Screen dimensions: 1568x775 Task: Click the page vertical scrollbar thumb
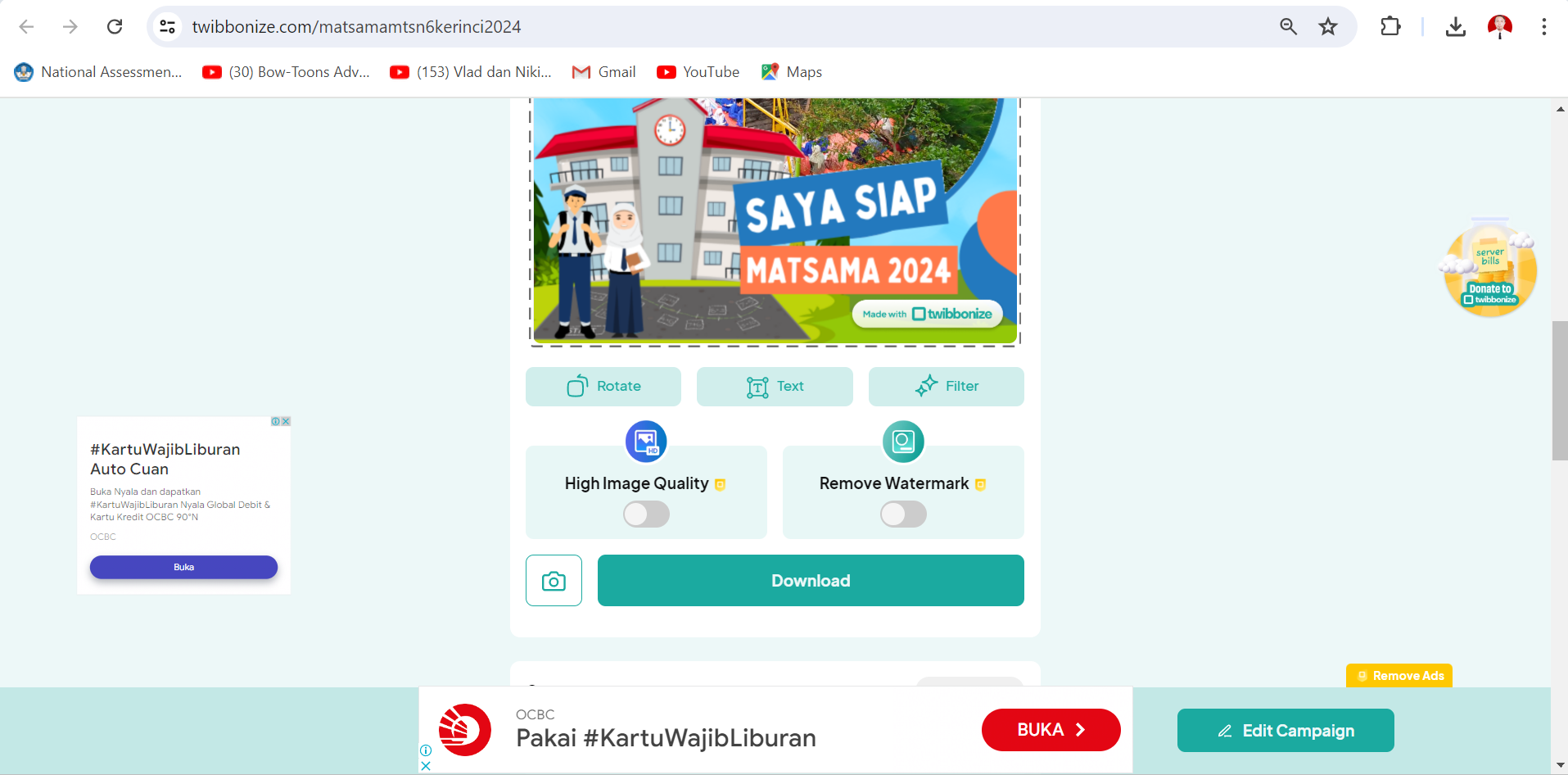coord(1560,391)
